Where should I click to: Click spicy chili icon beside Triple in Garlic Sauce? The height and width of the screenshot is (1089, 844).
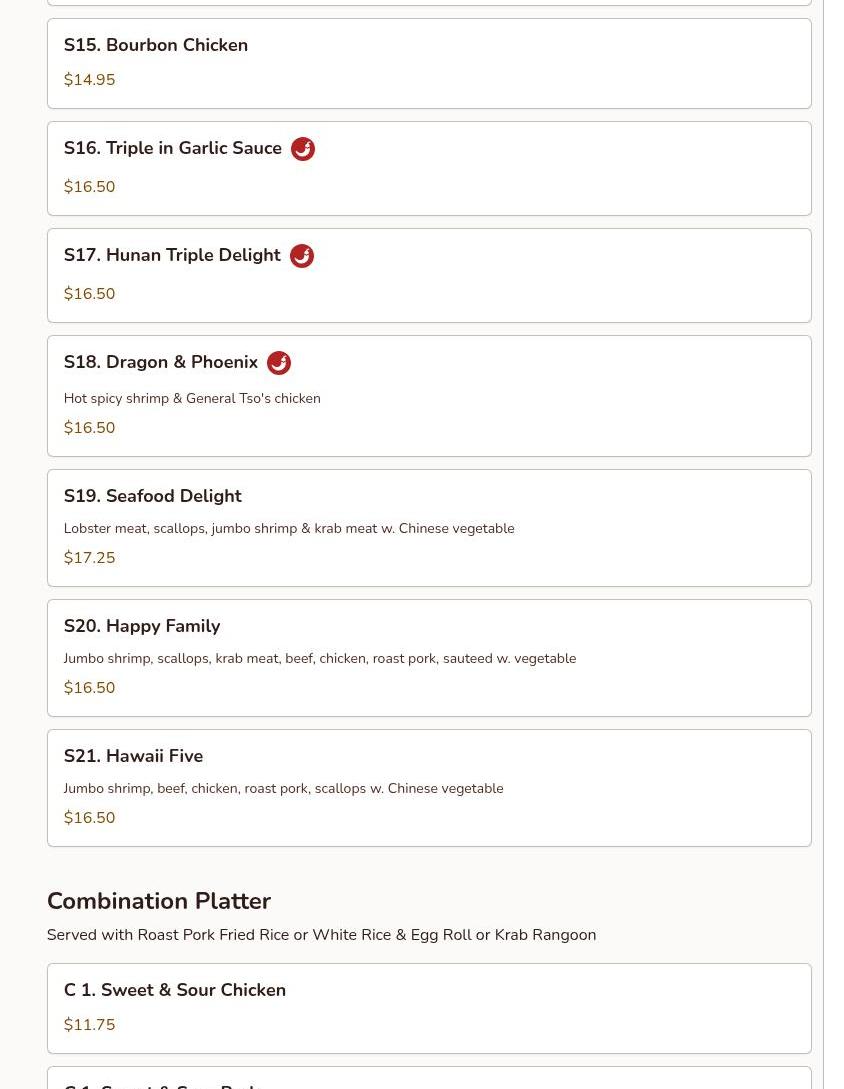(302, 149)
